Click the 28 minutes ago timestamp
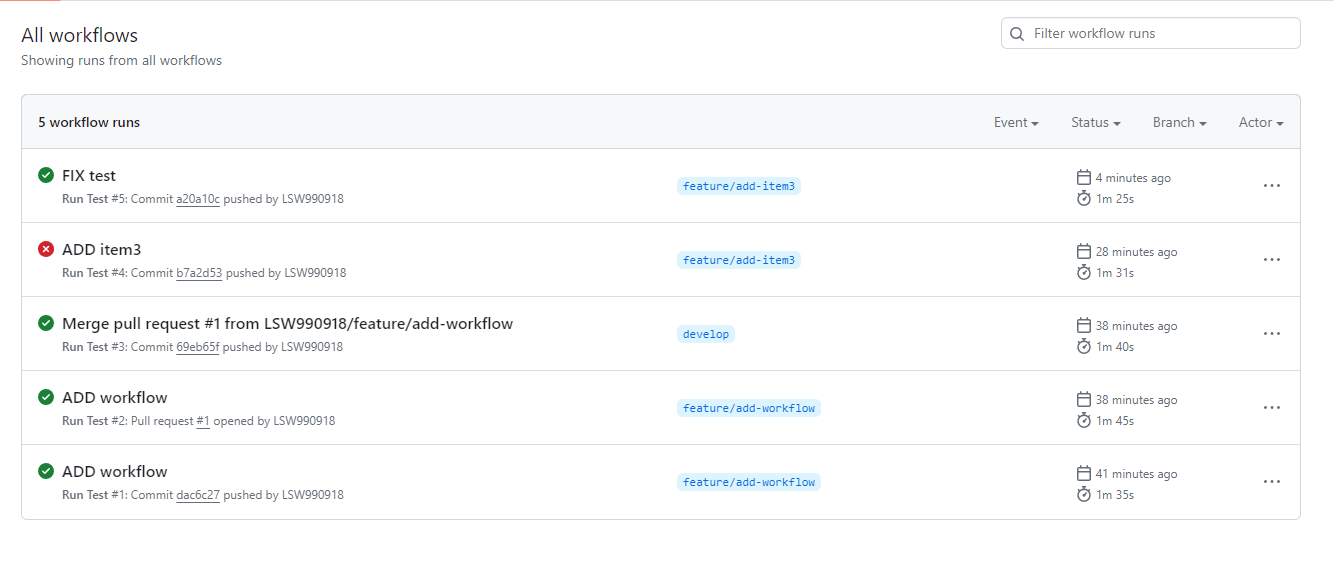Image resolution: width=1334 pixels, height=561 pixels. 1136,252
